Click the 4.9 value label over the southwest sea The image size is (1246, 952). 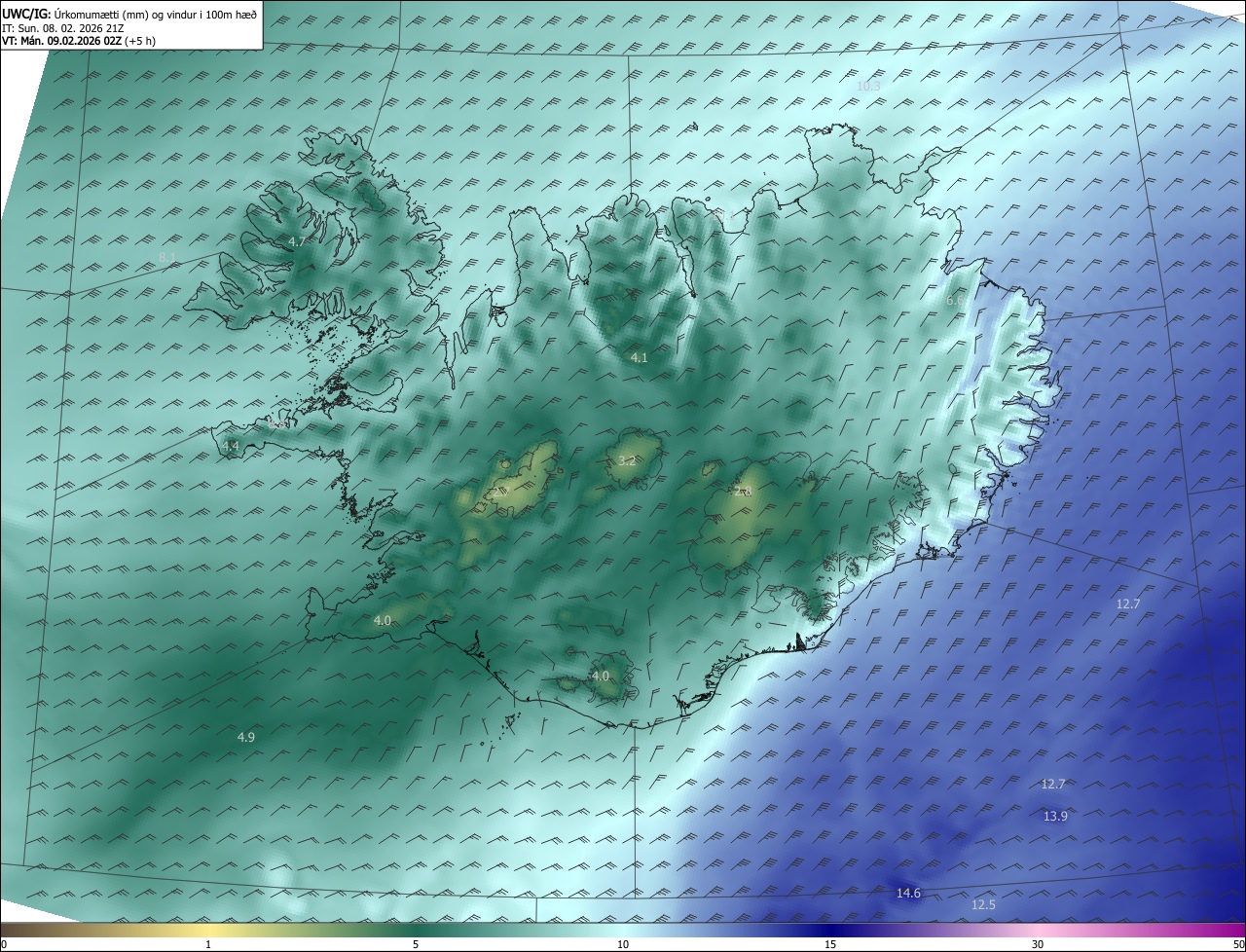(x=246, y=738)
